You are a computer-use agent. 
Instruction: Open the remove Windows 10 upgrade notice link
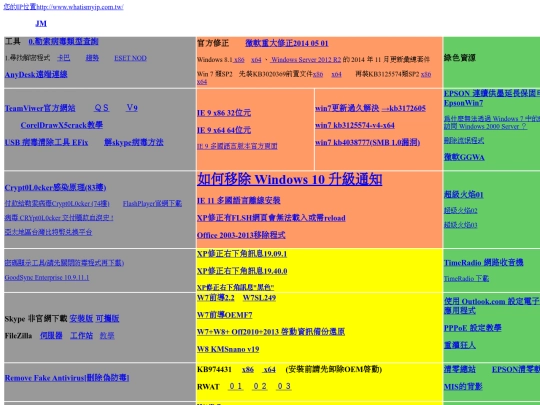tap(290, 179)
